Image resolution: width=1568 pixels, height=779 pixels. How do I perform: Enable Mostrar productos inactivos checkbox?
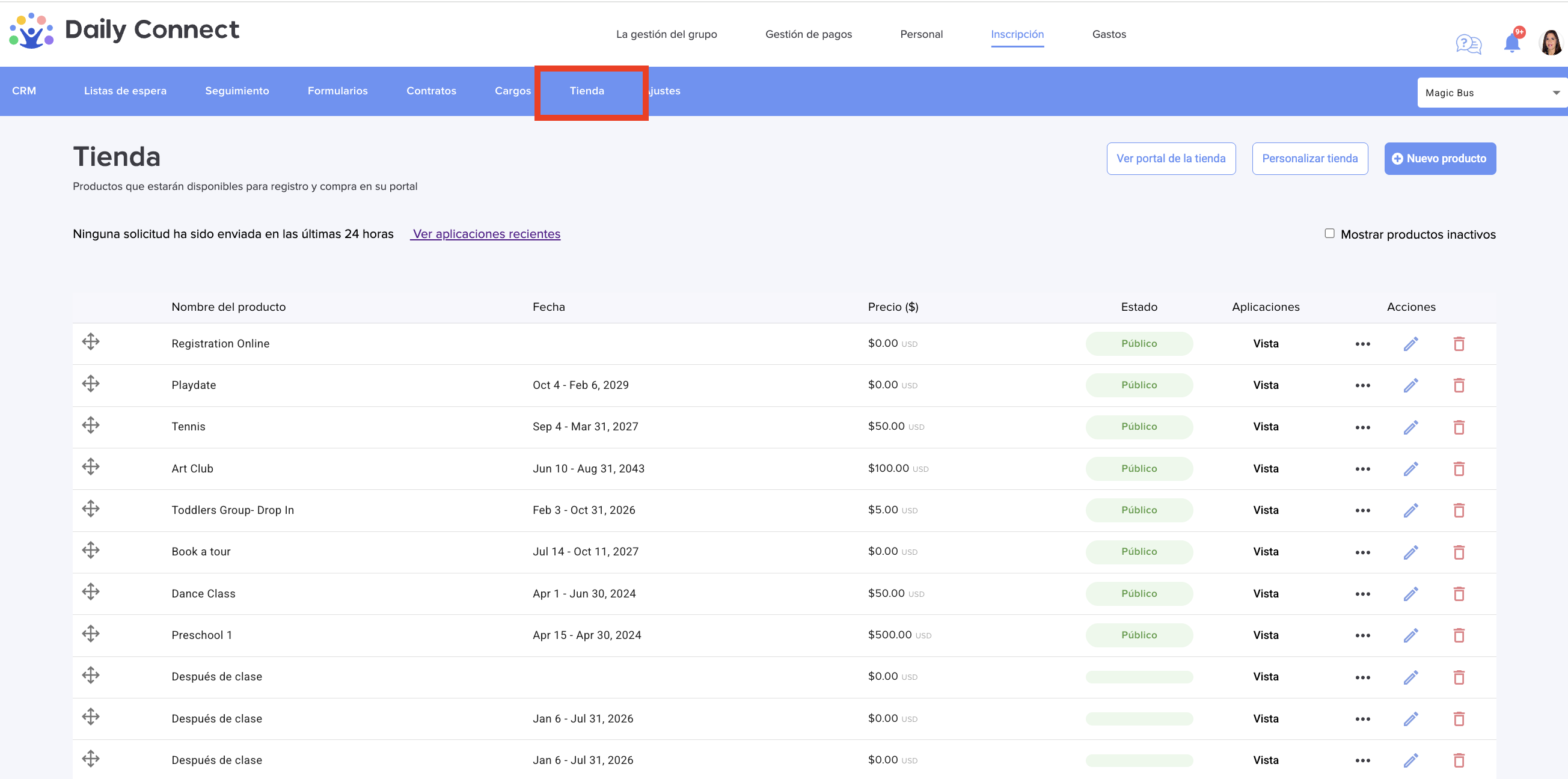(1329, 234)
